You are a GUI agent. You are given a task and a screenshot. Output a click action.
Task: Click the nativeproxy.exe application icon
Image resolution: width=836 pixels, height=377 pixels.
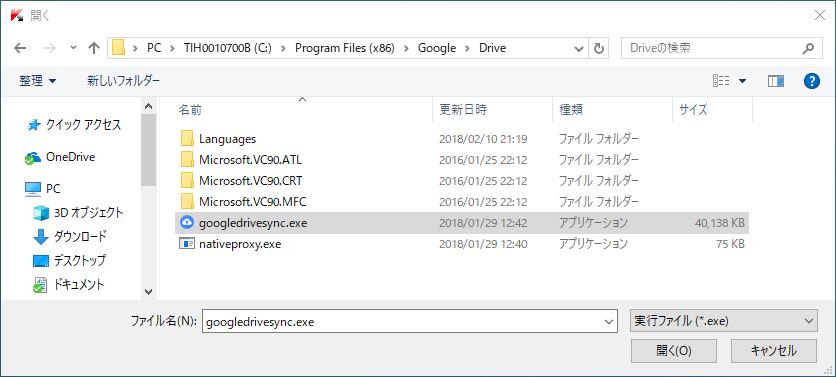tap(187, 244)
